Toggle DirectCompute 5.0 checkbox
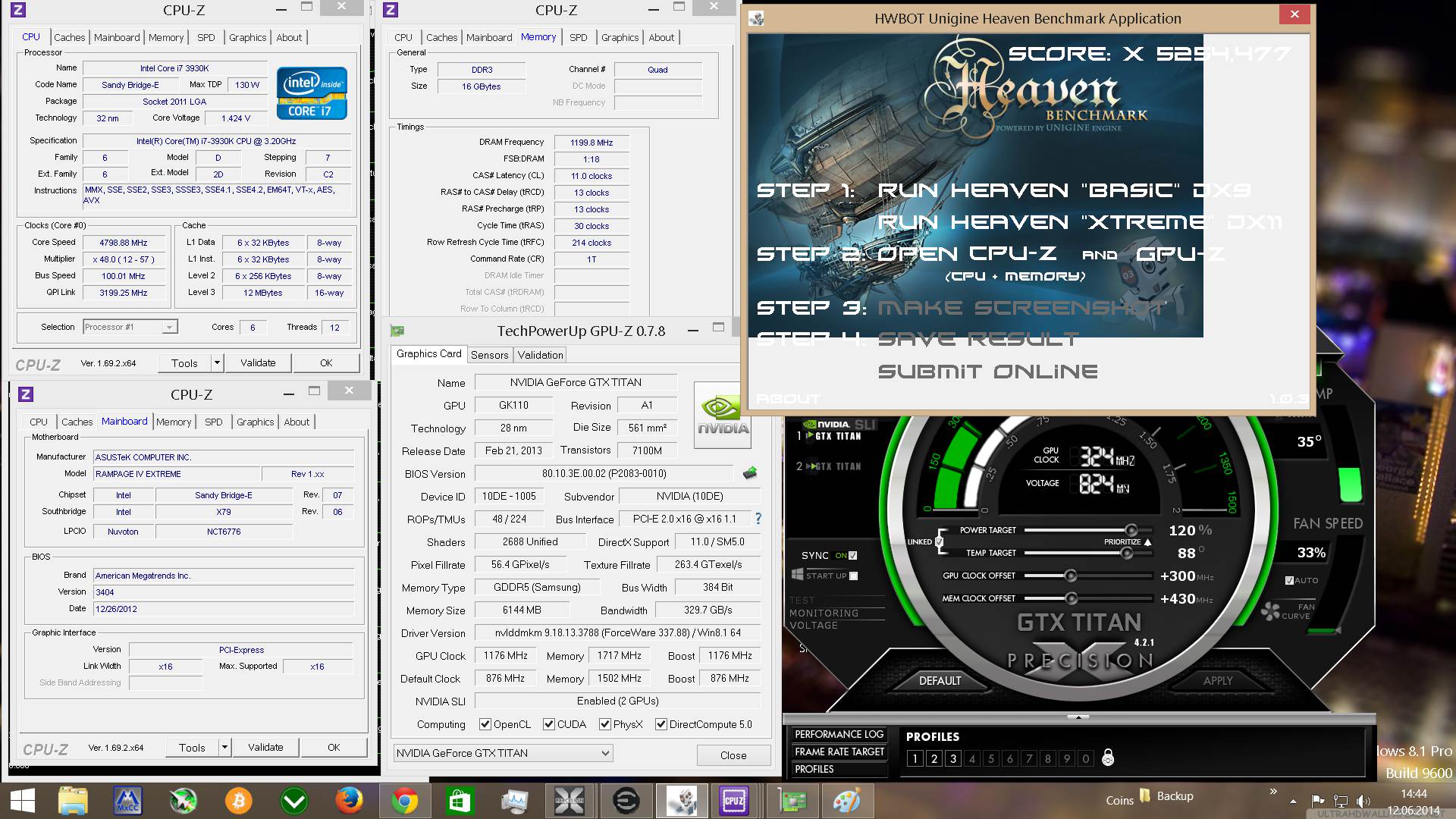The image size is (1456, 819). coord(661,724)
